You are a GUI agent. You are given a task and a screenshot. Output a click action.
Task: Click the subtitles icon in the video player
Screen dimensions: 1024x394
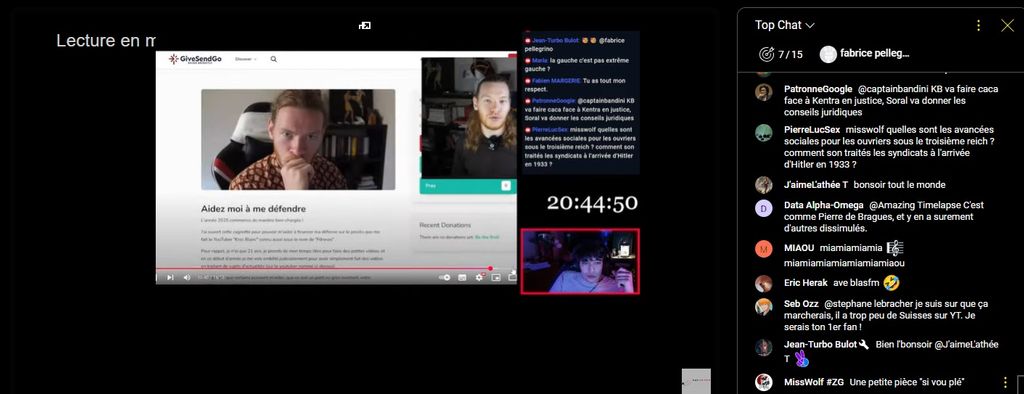(x=462, y=278)
